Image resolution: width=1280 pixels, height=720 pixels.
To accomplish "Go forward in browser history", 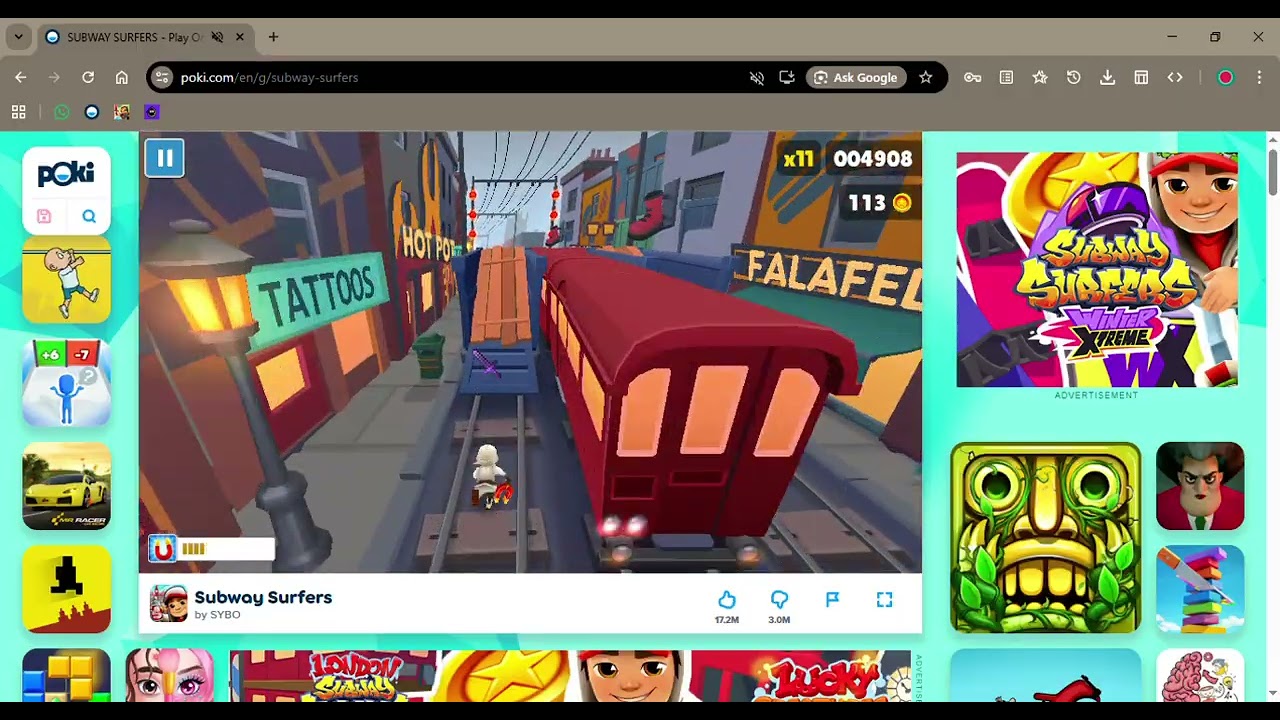I will tap(54, 77).
